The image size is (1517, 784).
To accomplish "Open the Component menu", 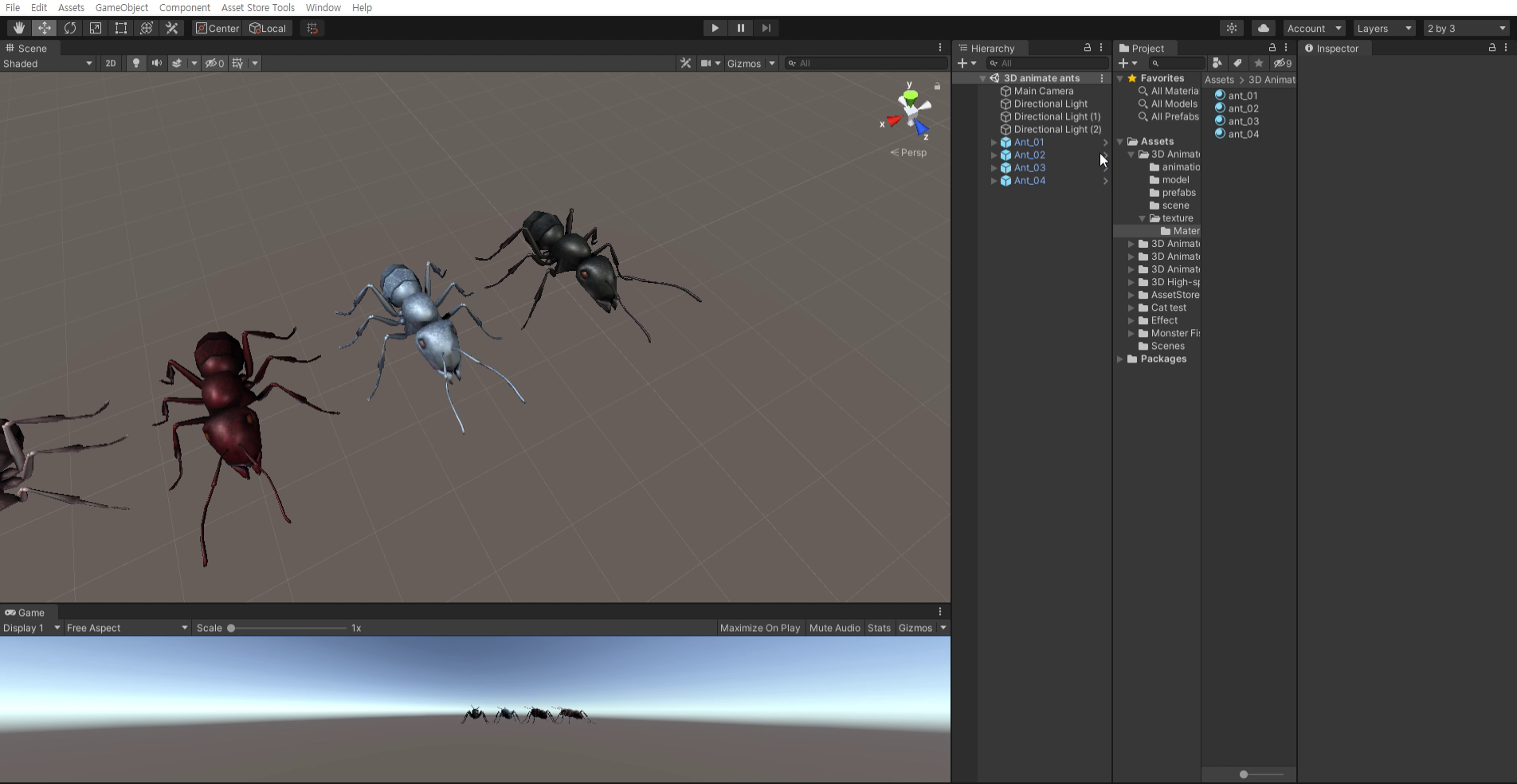I will [185, 7].
